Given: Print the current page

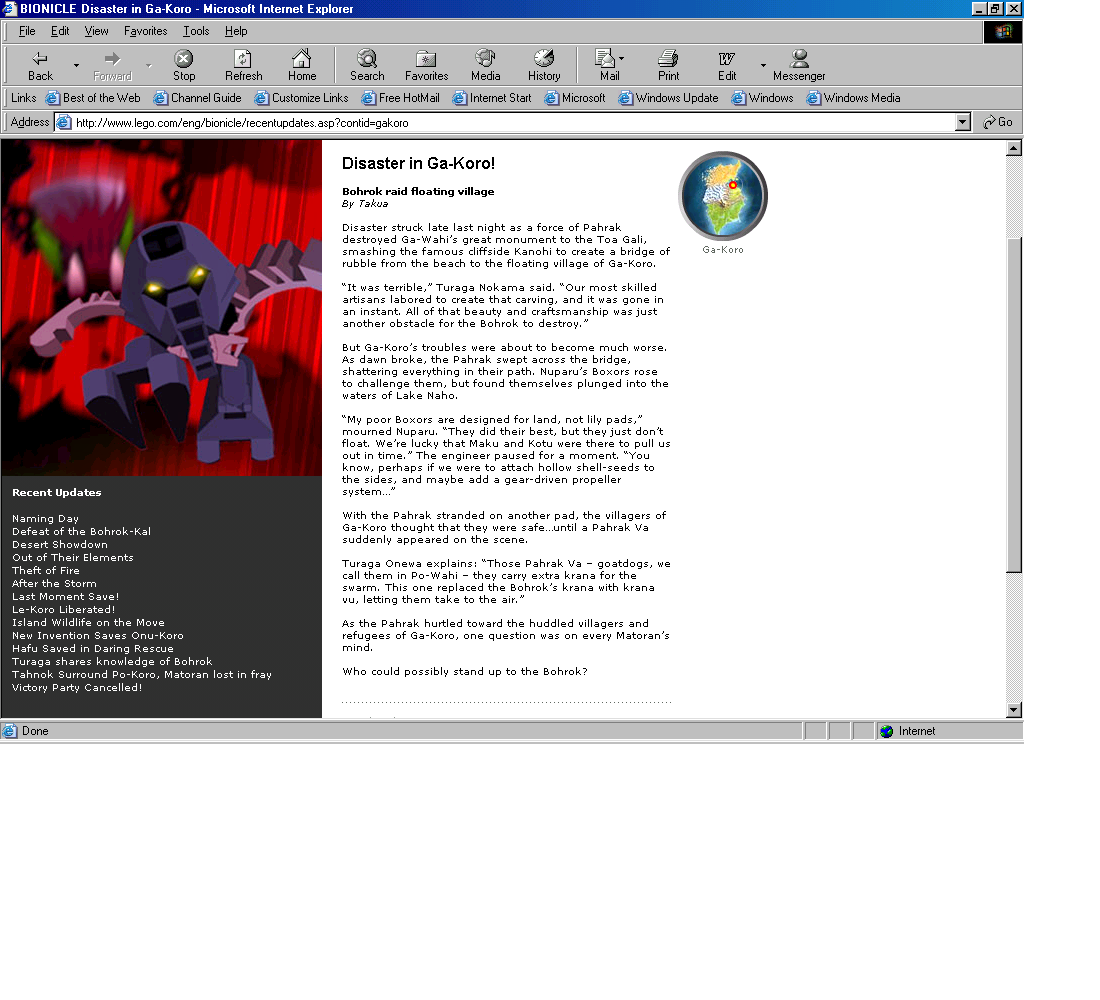Looking at the screenshot, I should pyautogui.click(x=668, y=66).
